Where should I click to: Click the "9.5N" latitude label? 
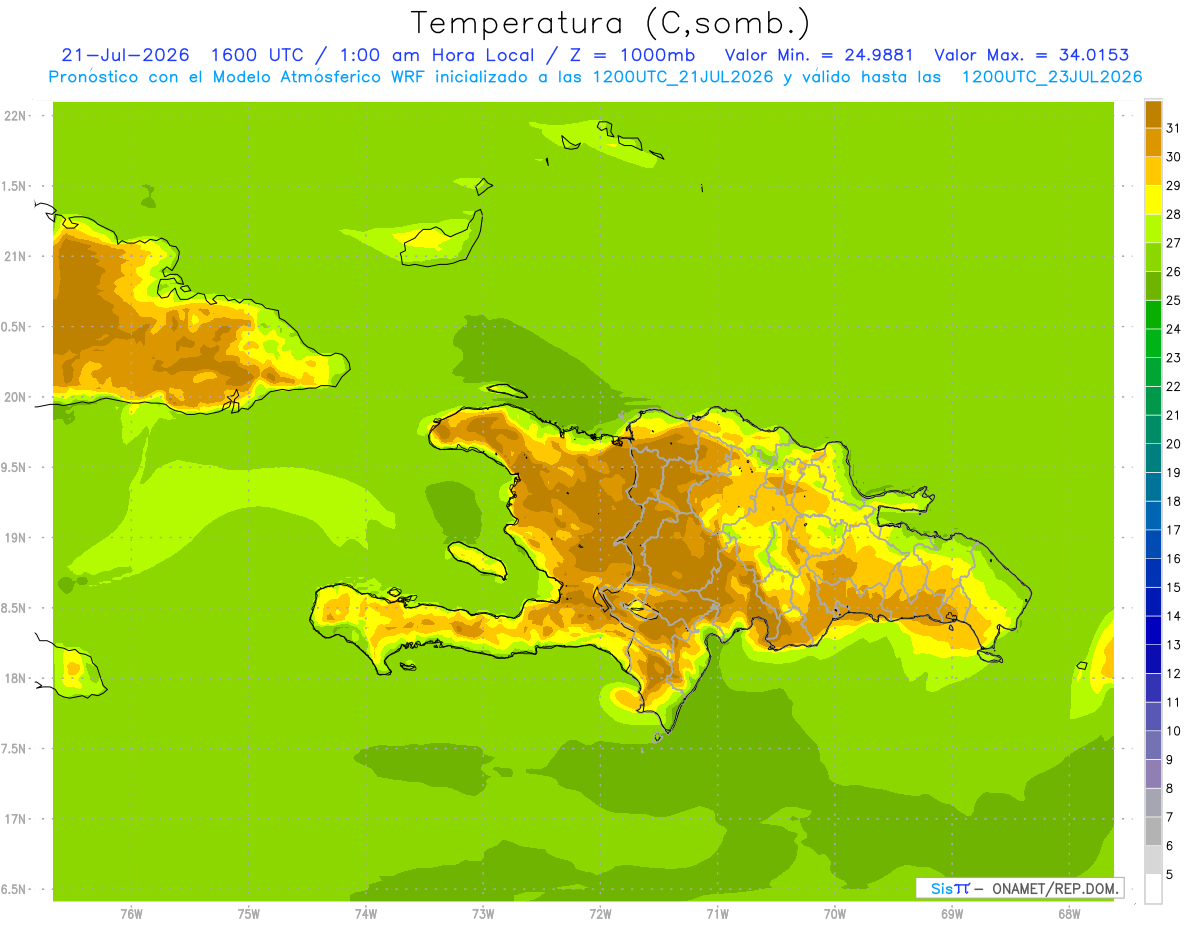[x=14, y=467]
